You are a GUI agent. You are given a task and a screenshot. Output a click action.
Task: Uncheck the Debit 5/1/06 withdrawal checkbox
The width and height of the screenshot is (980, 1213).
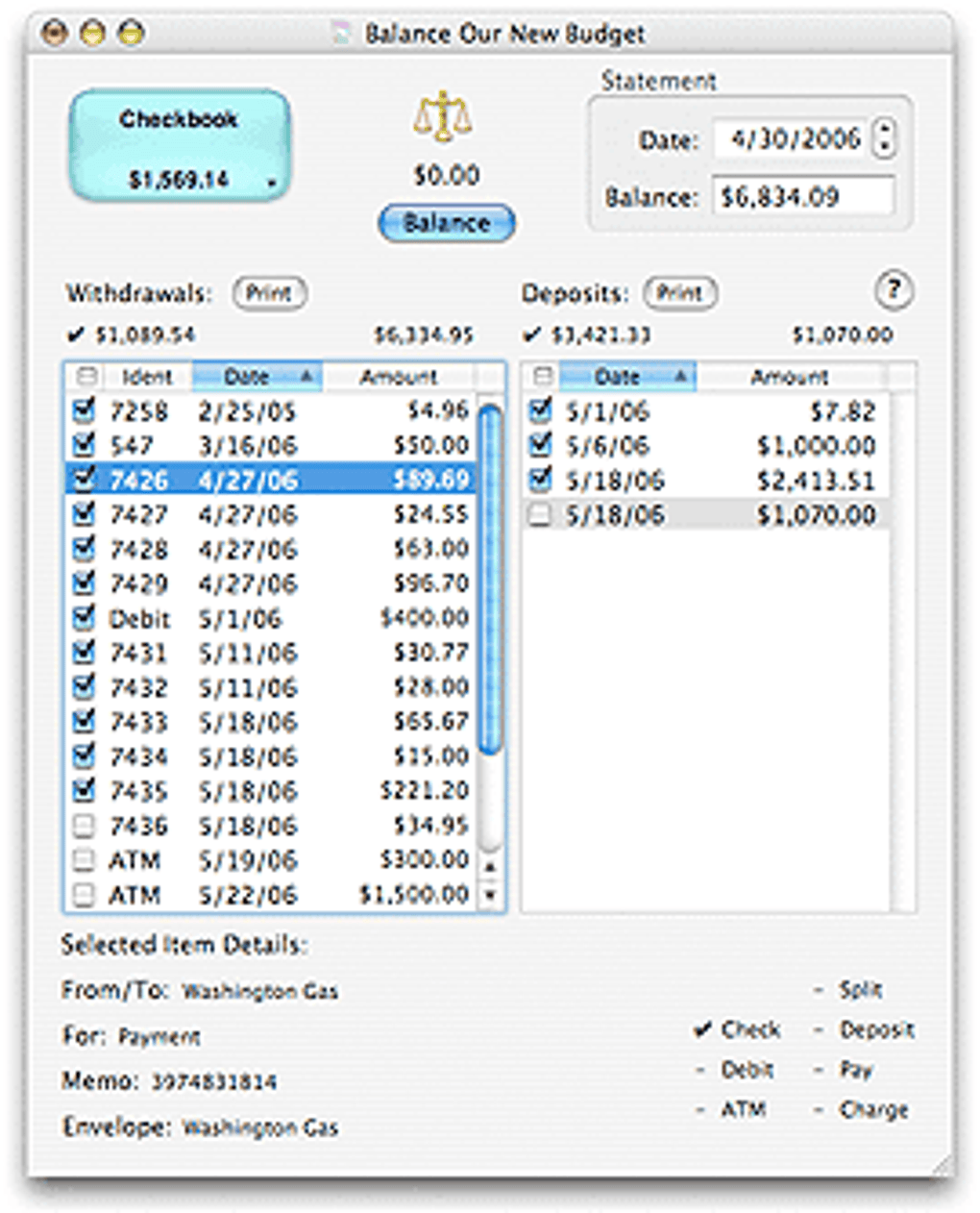(x=85, y=618)
